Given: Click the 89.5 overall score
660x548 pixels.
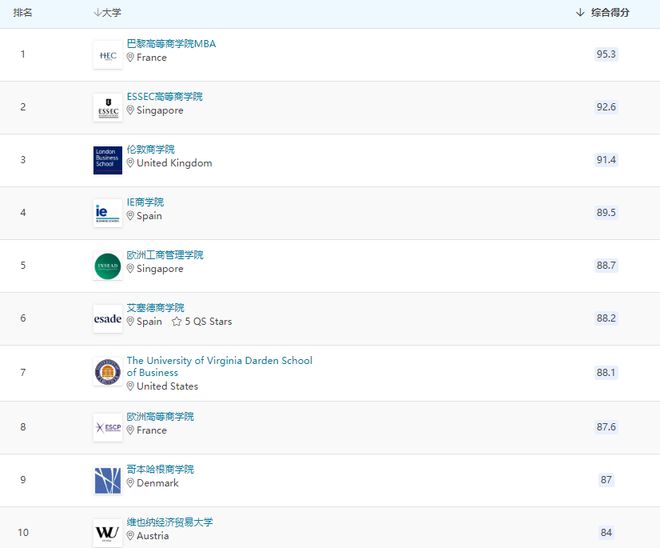Looking at the screenshot, I should click(x=606, y=212).
